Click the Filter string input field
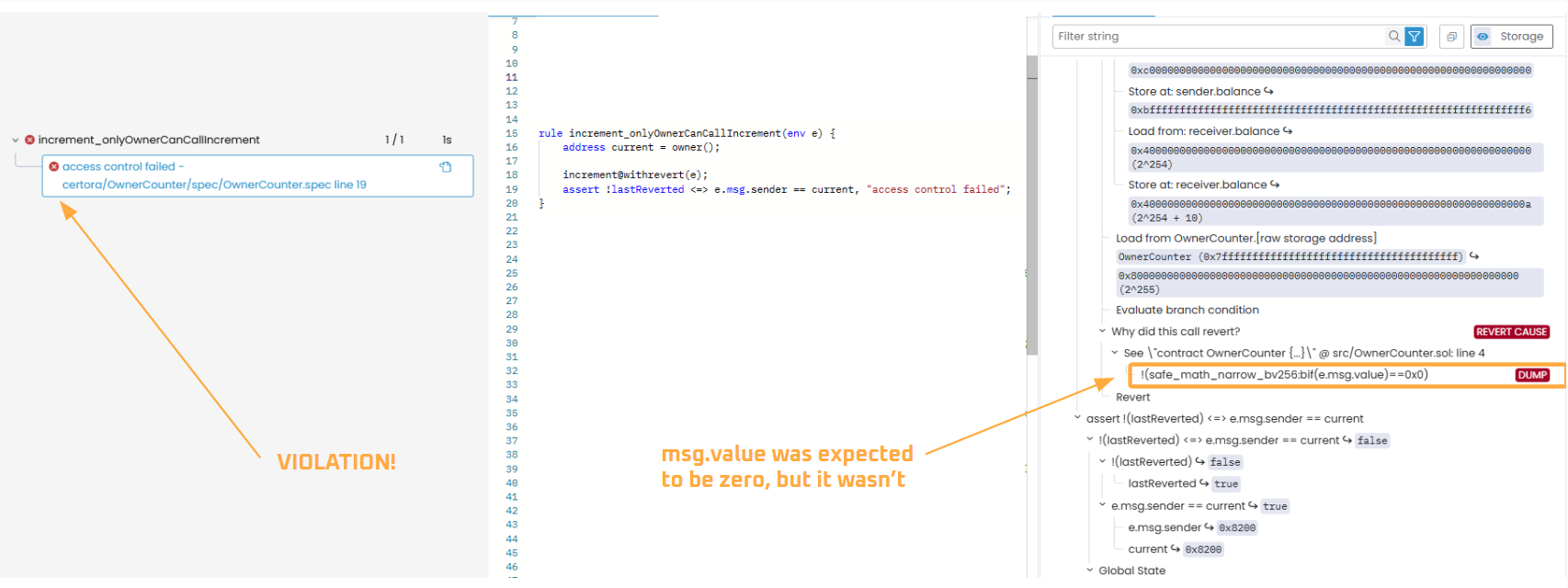 (1218, 37)
